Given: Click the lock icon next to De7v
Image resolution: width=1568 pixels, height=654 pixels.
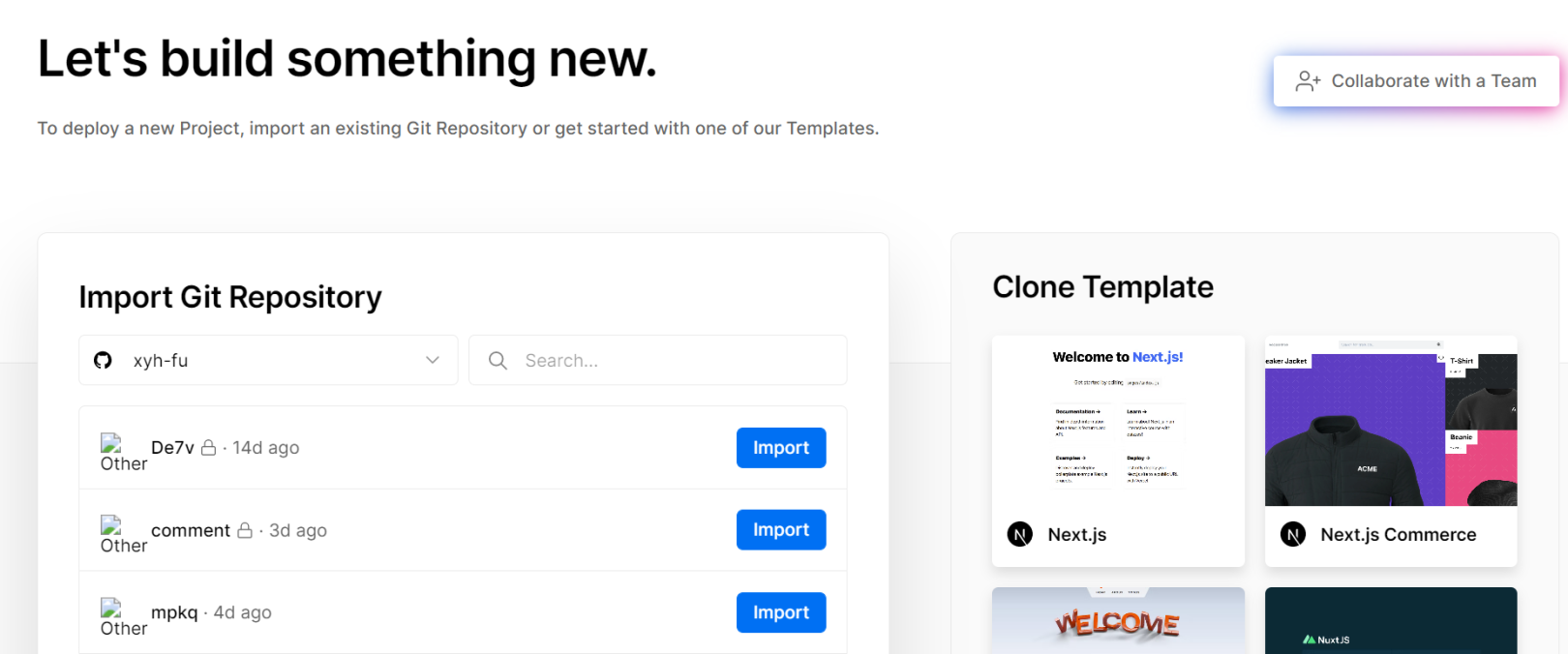Looking at the screenshot, I should (208, 448).
